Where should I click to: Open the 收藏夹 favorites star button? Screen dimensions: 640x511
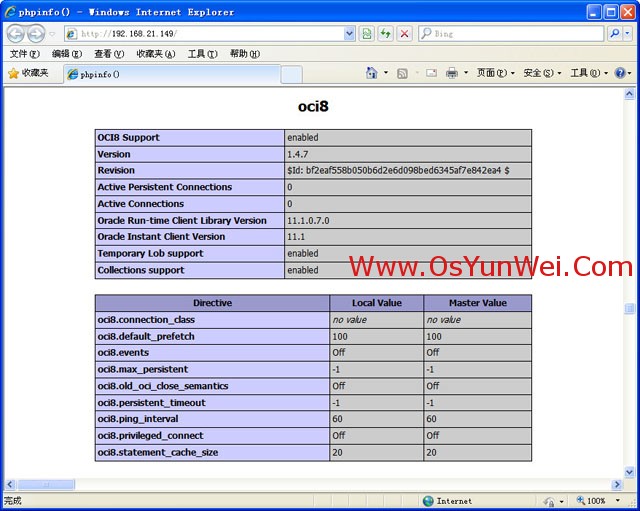28,73
